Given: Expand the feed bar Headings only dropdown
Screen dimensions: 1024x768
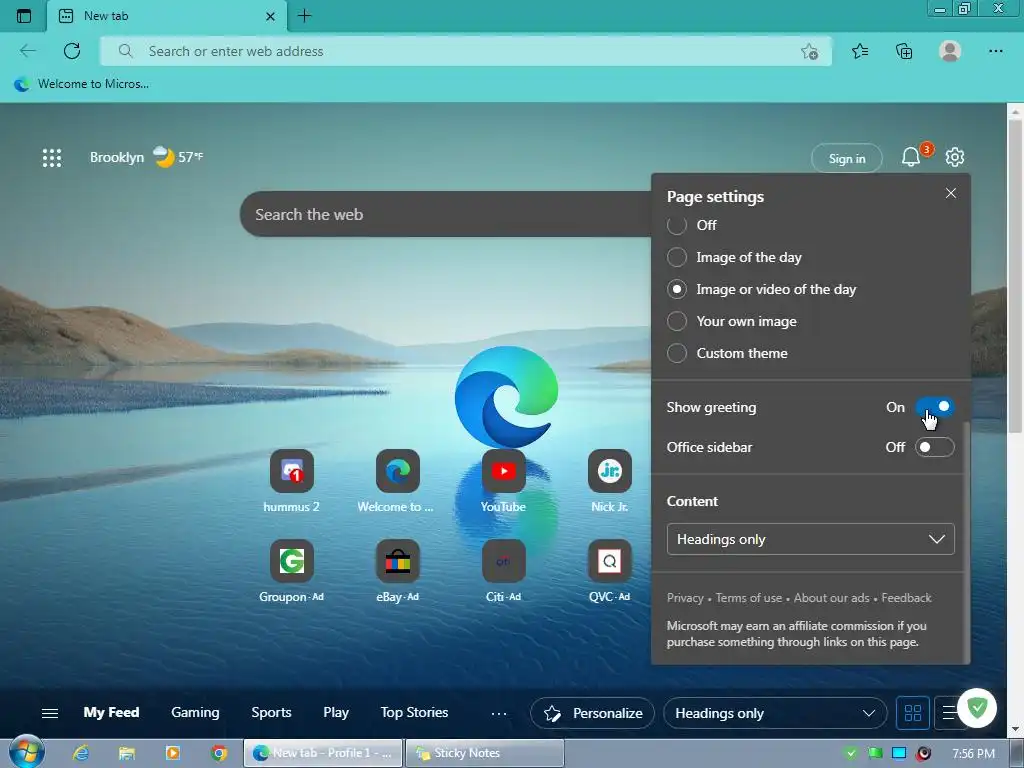Looking at the screenshot, I should [x=775, y=713].
